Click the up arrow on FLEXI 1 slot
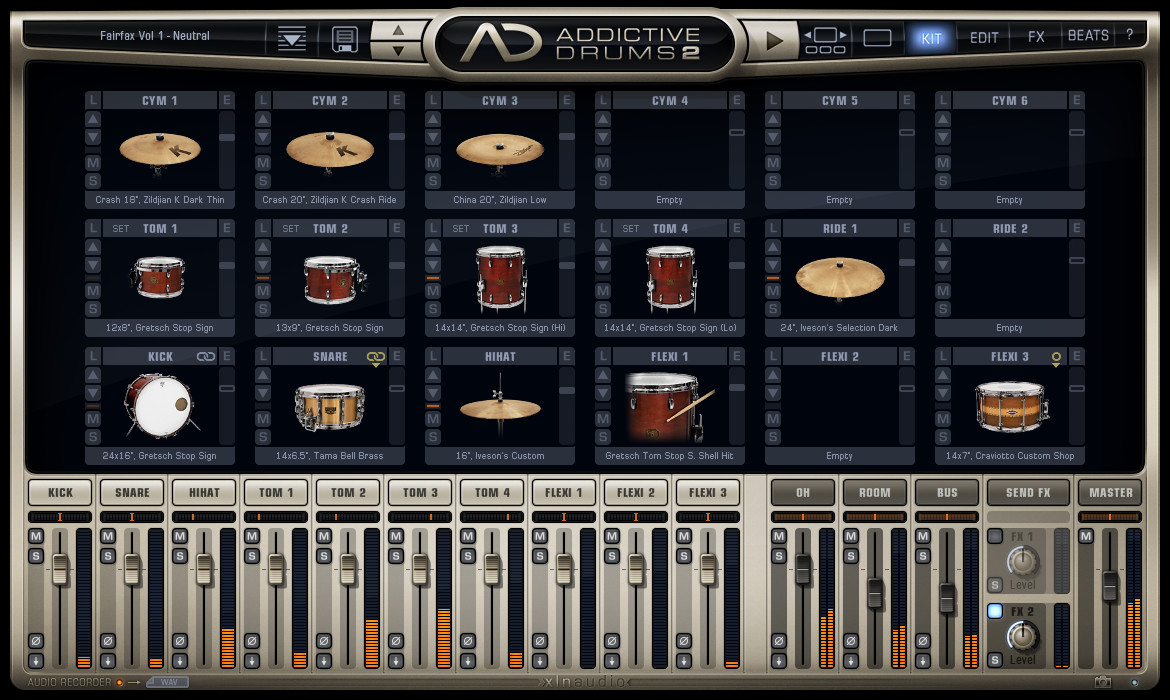 click(x=603, y=375)
